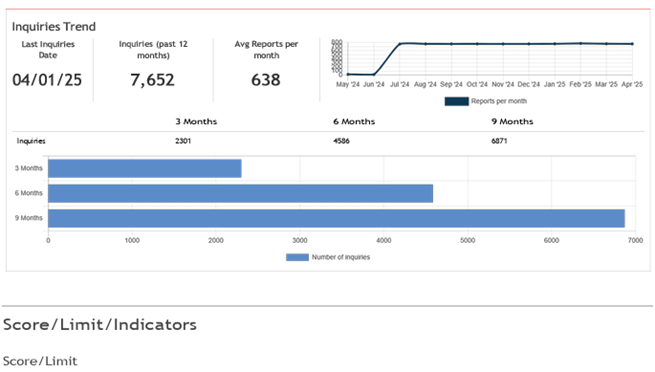Viewport: 655px width, 372px height.
Task: Click the Feb '25 data point on line chart
Action: (581, 43)
